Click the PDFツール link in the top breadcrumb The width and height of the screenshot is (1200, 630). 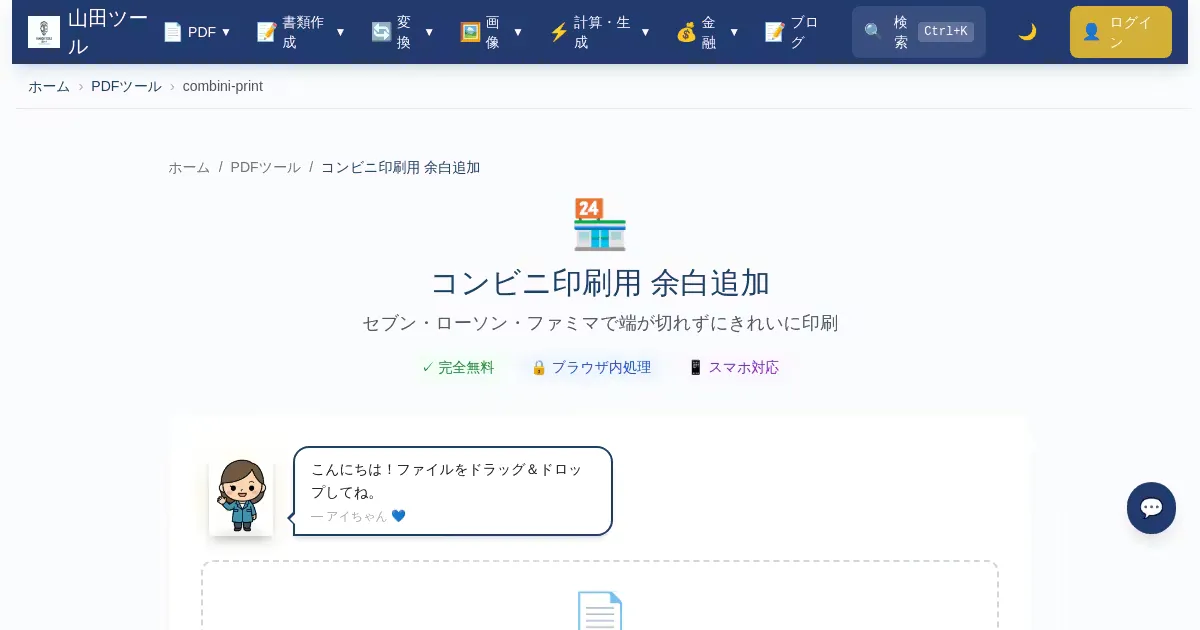[x=126, y=86]
